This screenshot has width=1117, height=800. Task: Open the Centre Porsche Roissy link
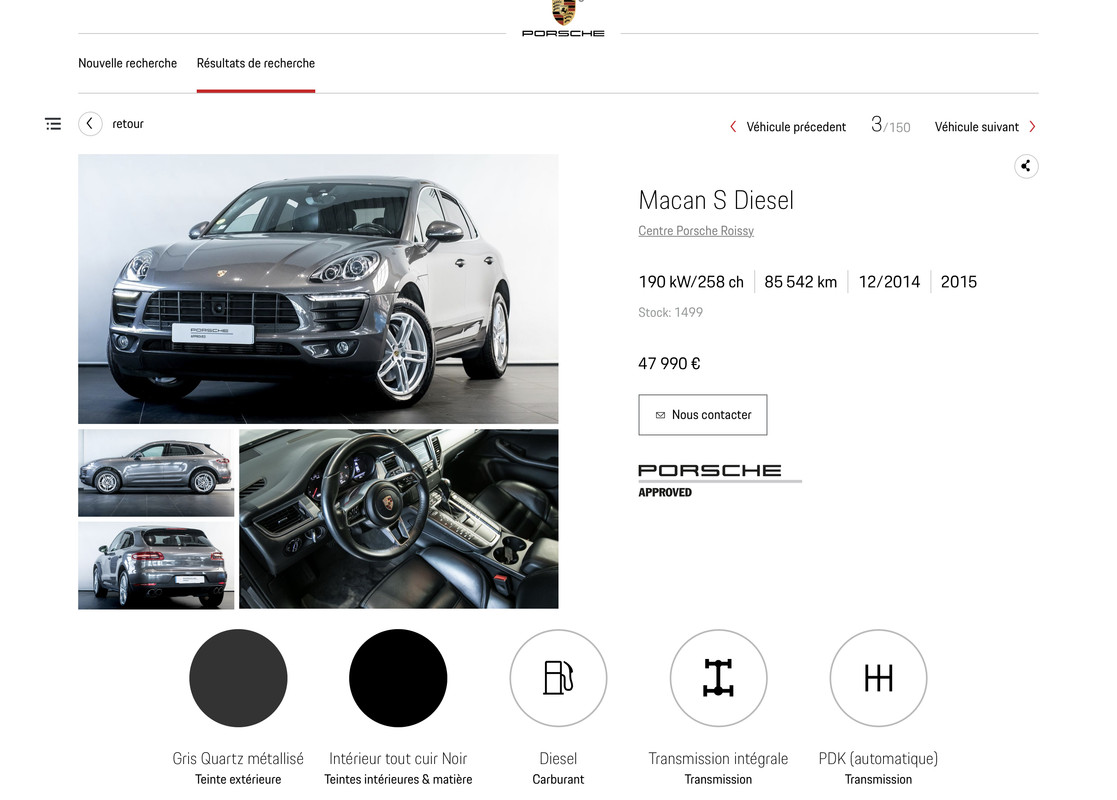coord(696,231)
